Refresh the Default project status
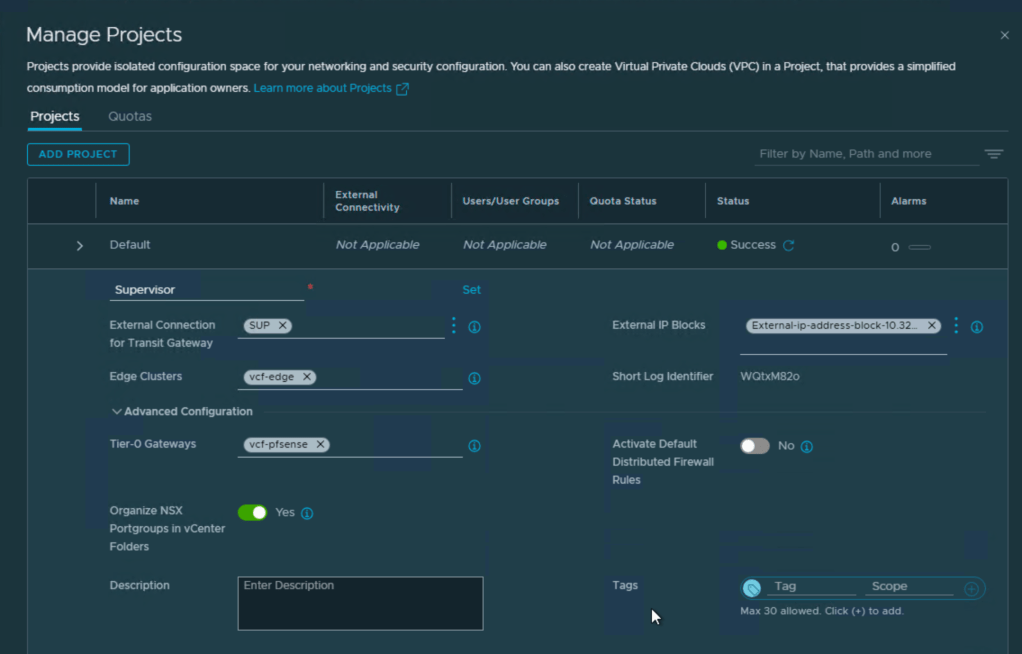The height and width of the screenshot is (654, 1022). [x=788, y=245]
